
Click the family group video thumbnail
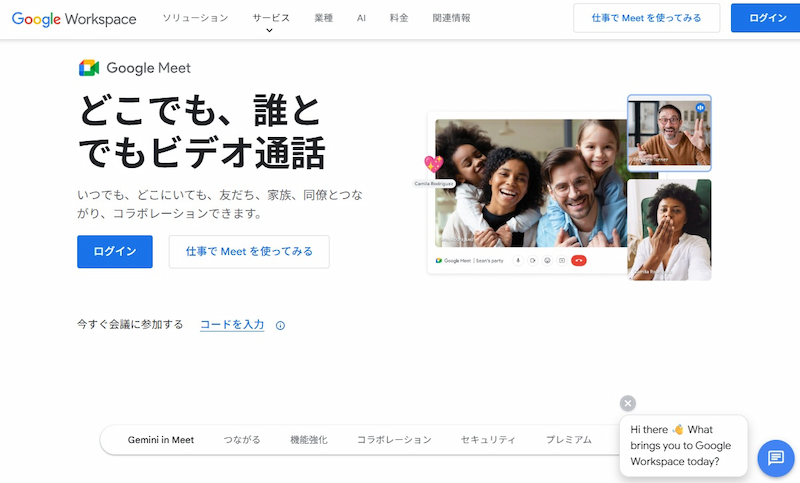tap(531, 183)
